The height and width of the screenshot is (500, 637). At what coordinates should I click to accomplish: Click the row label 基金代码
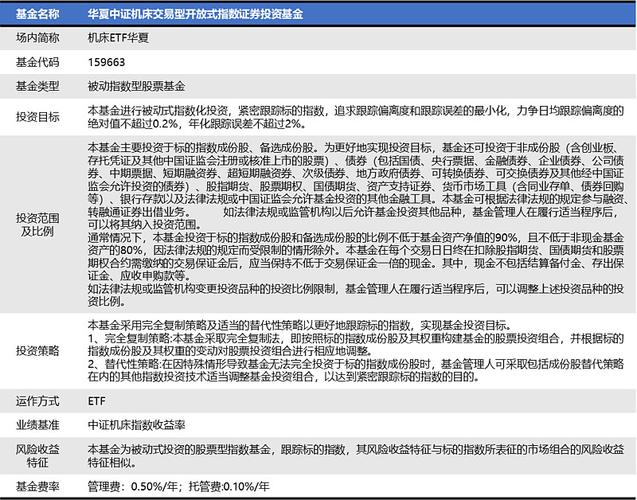point(37,62)
